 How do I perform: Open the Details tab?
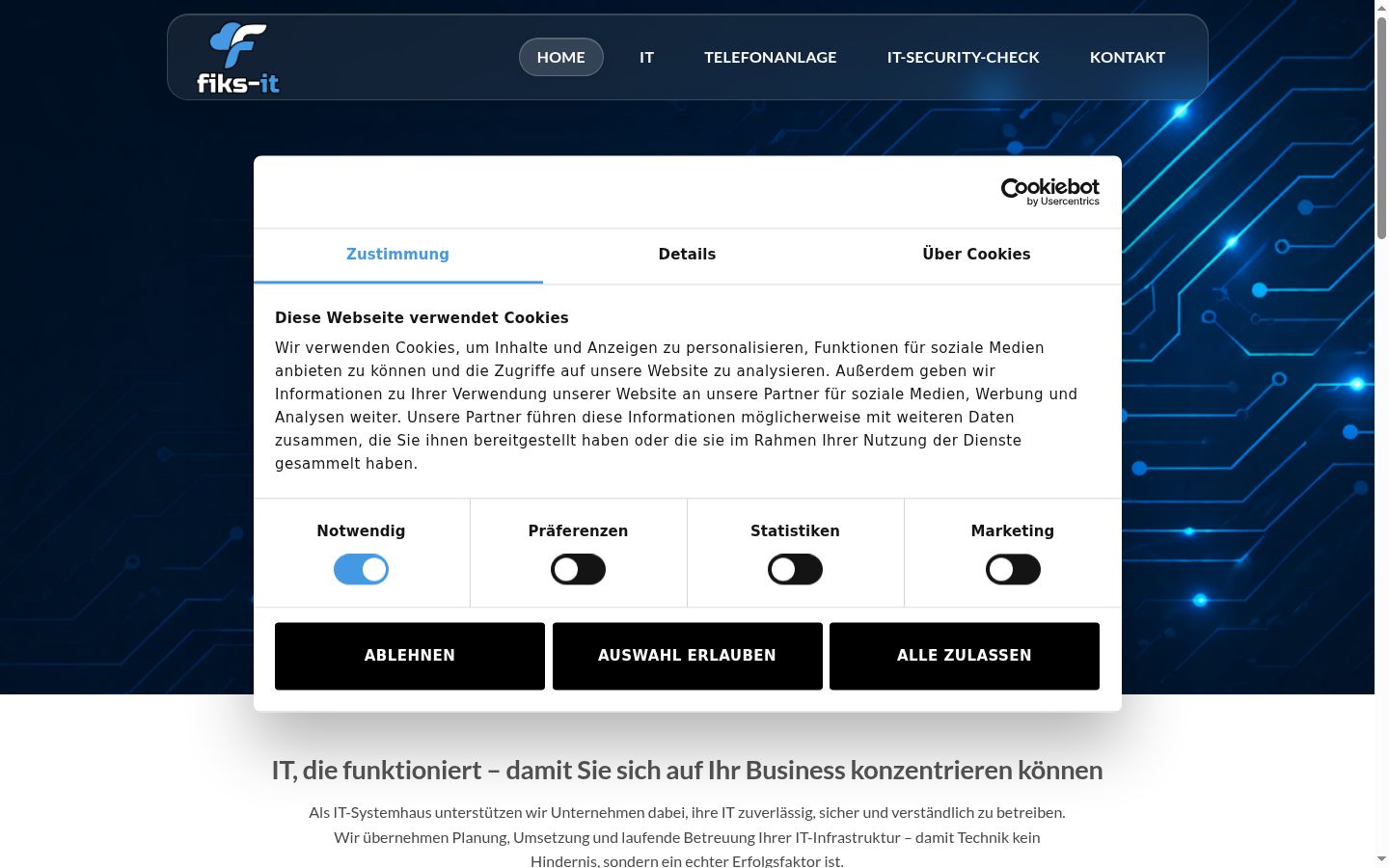[687, 255]
